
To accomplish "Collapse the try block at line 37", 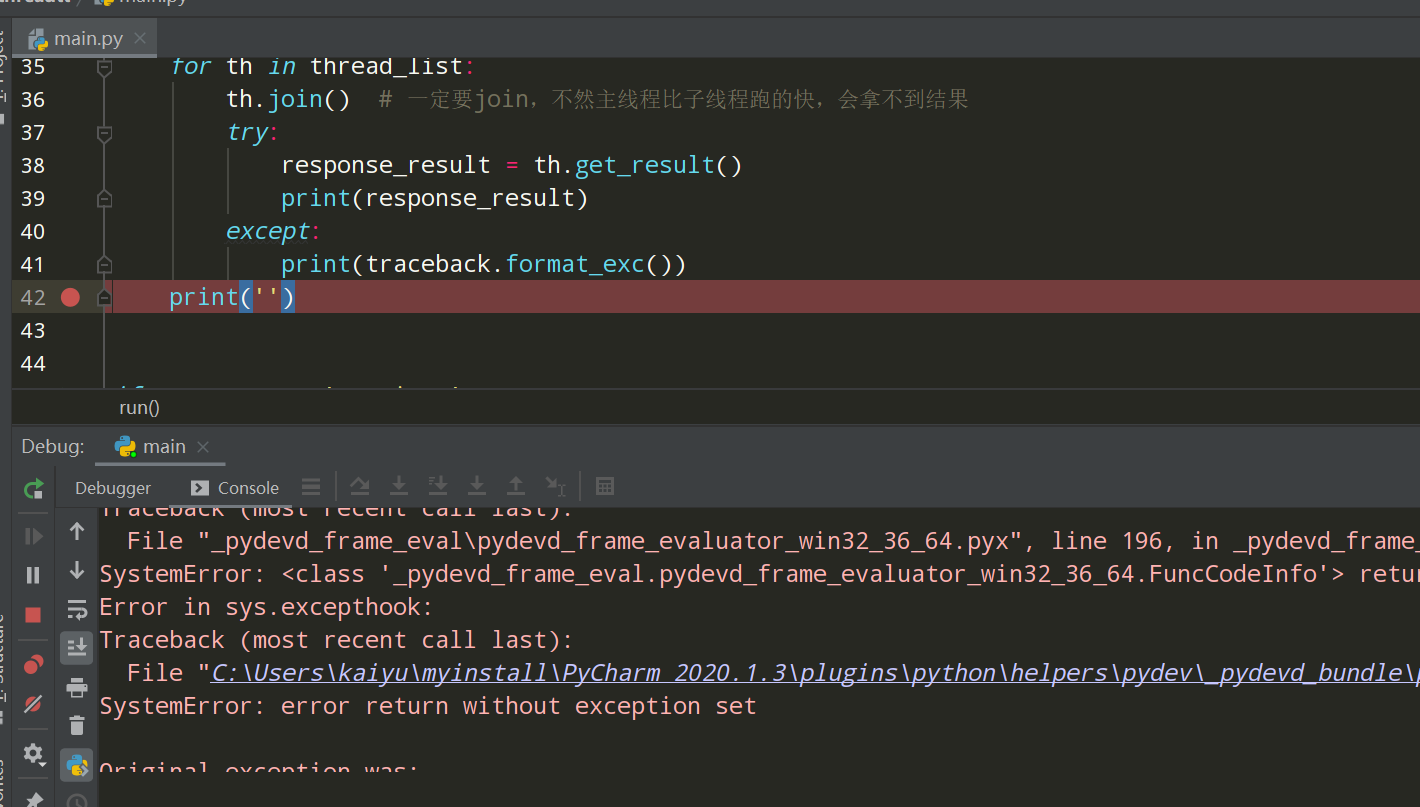I will [x=103, y=132].
